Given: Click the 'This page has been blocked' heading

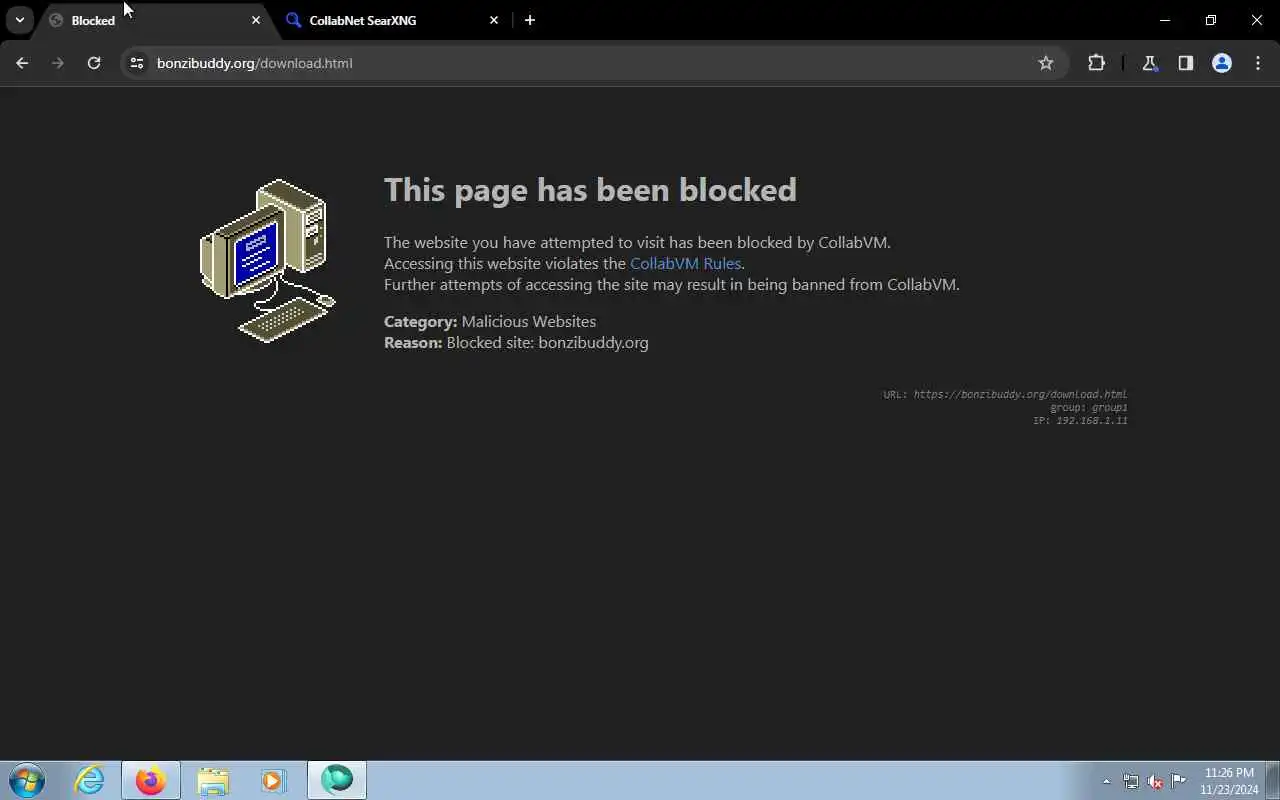Looking at the screenshot, I should tap(590, 190).
